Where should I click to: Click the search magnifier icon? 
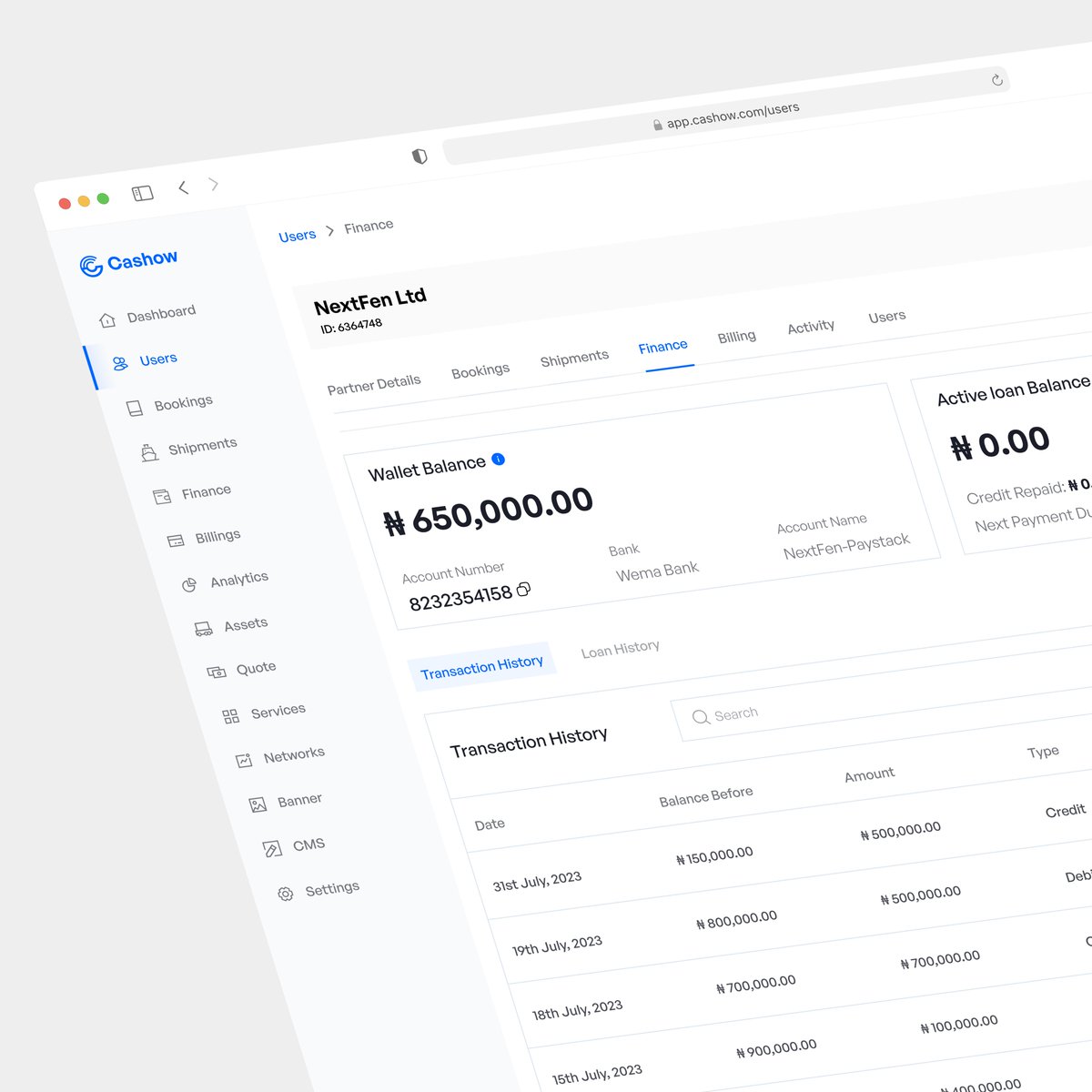(701, 717)
